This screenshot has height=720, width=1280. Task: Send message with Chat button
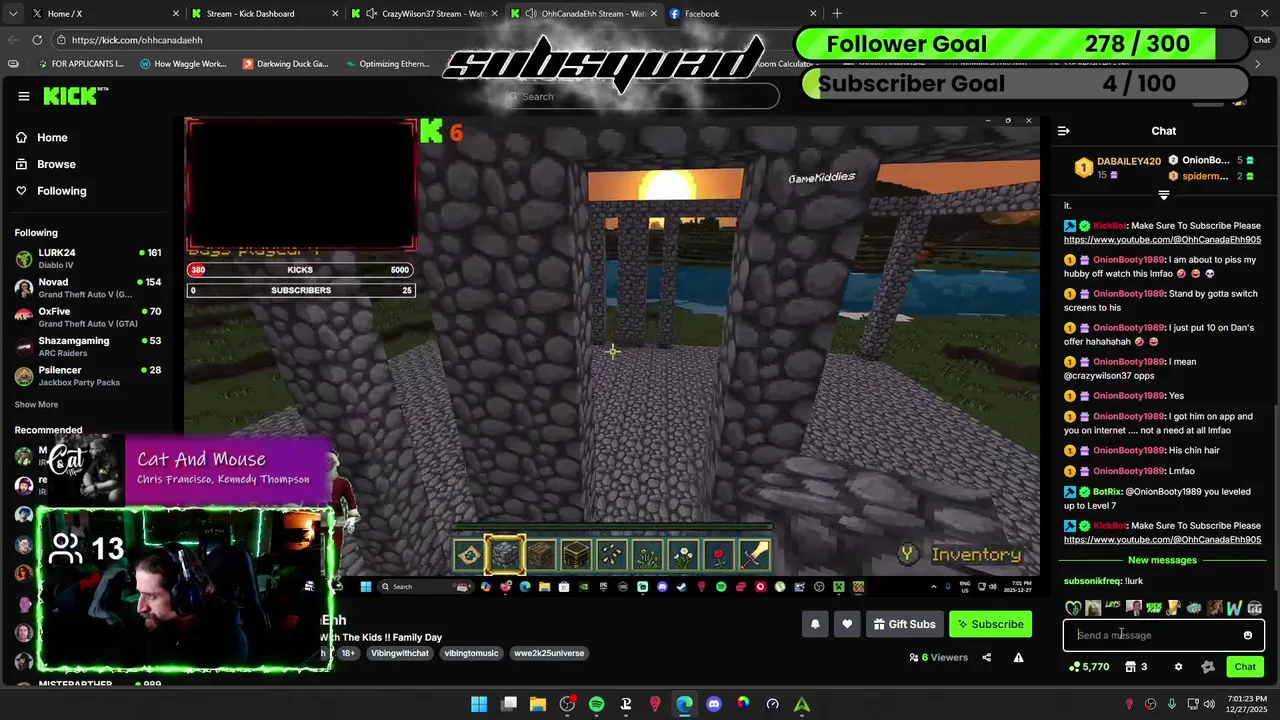pos(1245,667)
